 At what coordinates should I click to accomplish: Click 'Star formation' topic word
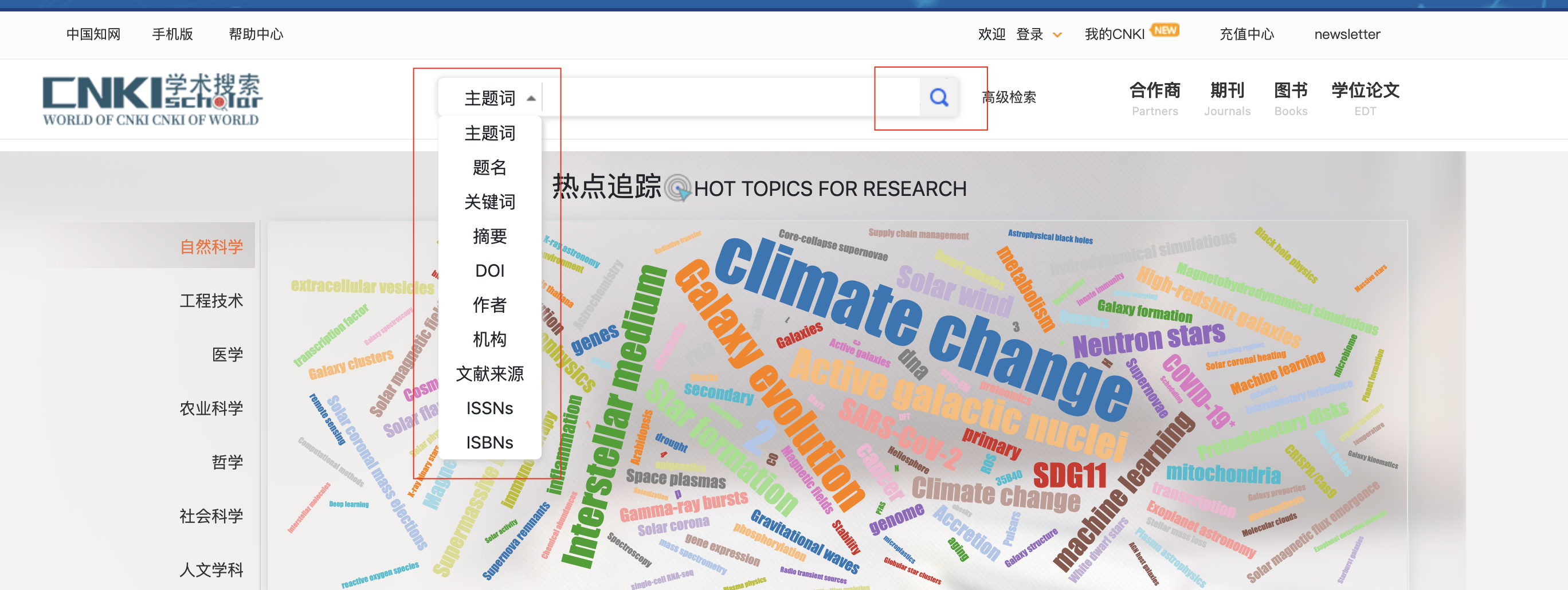point(722,447)
